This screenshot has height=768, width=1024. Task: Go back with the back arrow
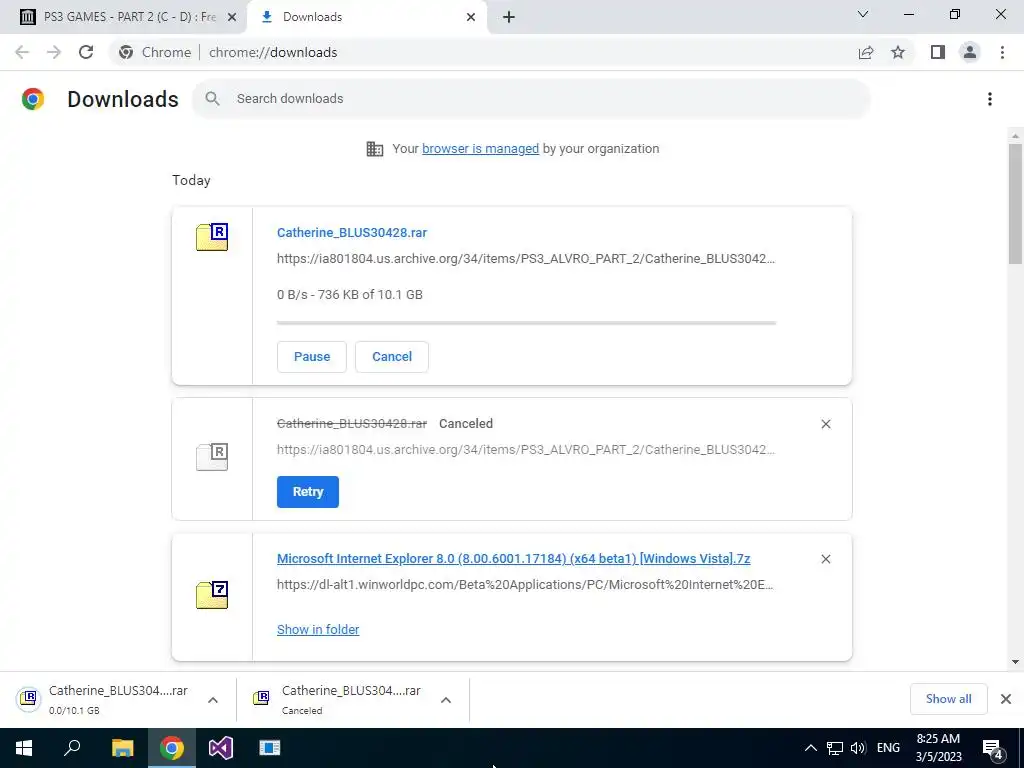point(22,52)
